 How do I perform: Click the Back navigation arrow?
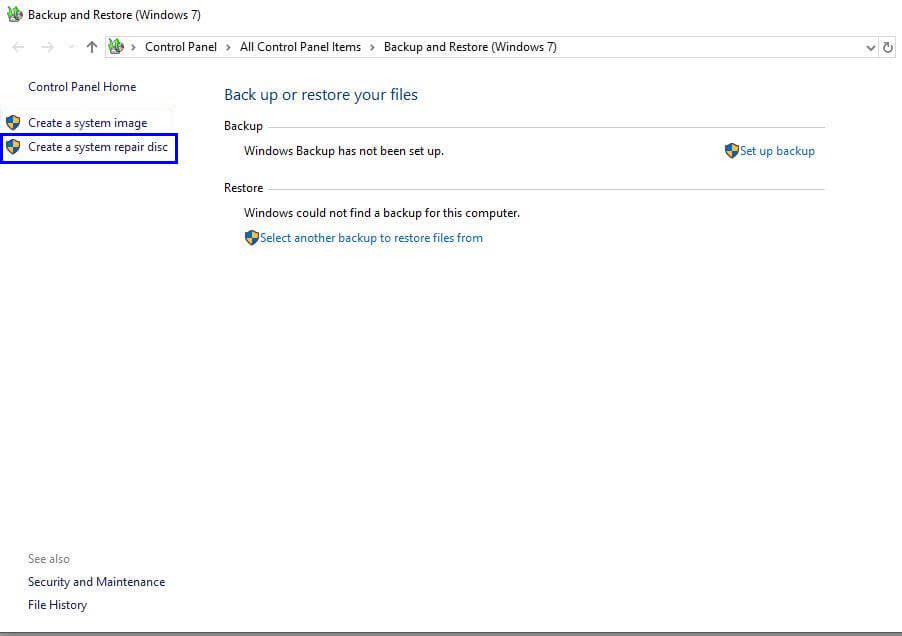(18, 47)
